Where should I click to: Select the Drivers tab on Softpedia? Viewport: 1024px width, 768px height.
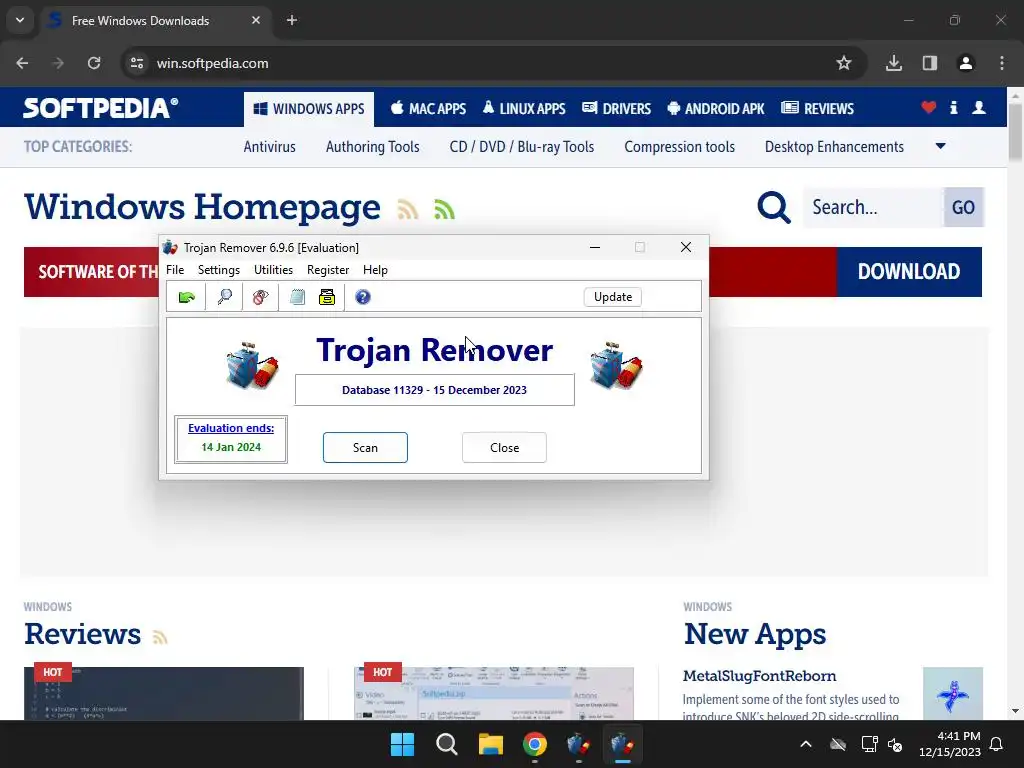[x=616, y=109]
